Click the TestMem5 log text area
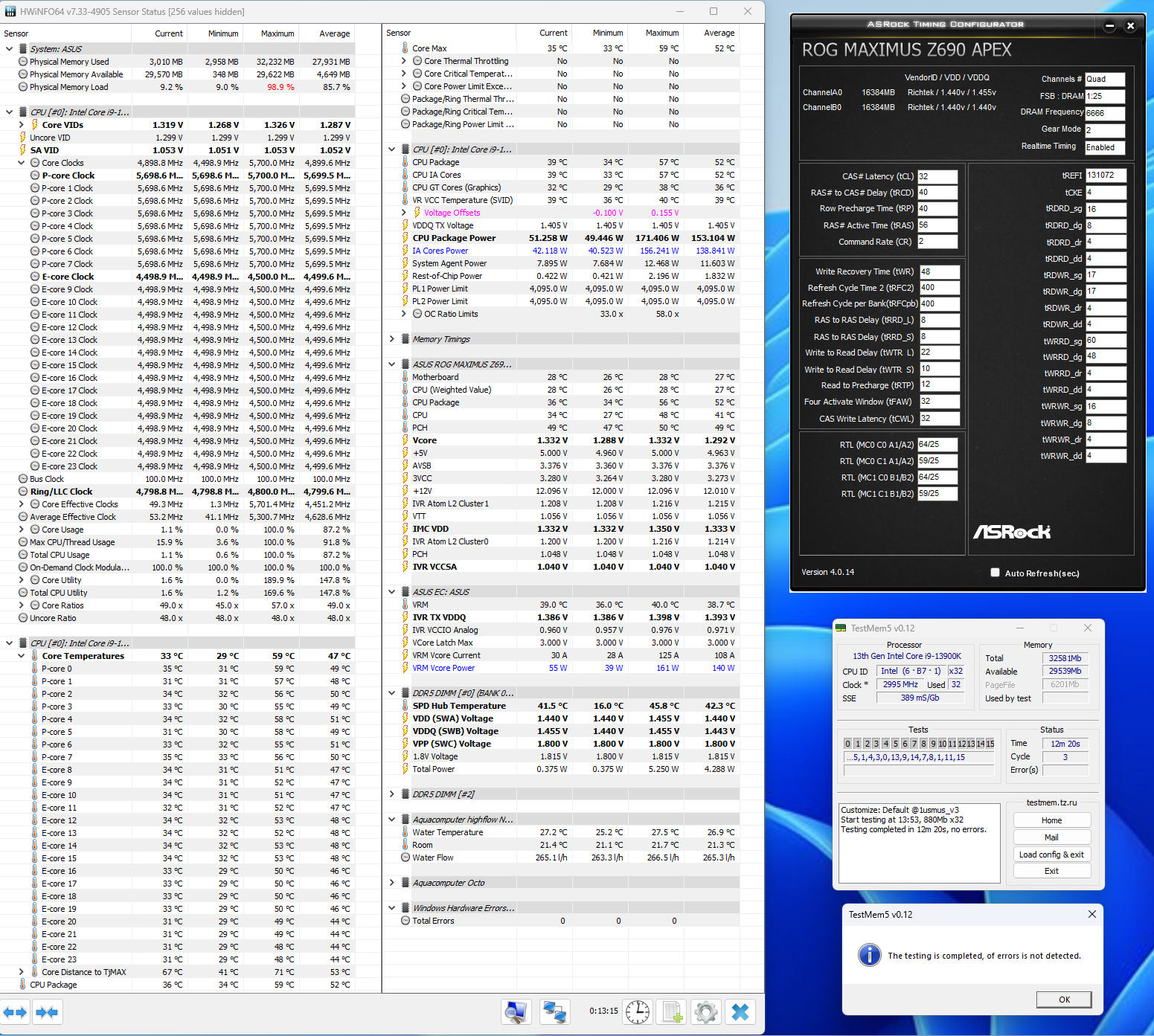 click(x=919, y=842)
